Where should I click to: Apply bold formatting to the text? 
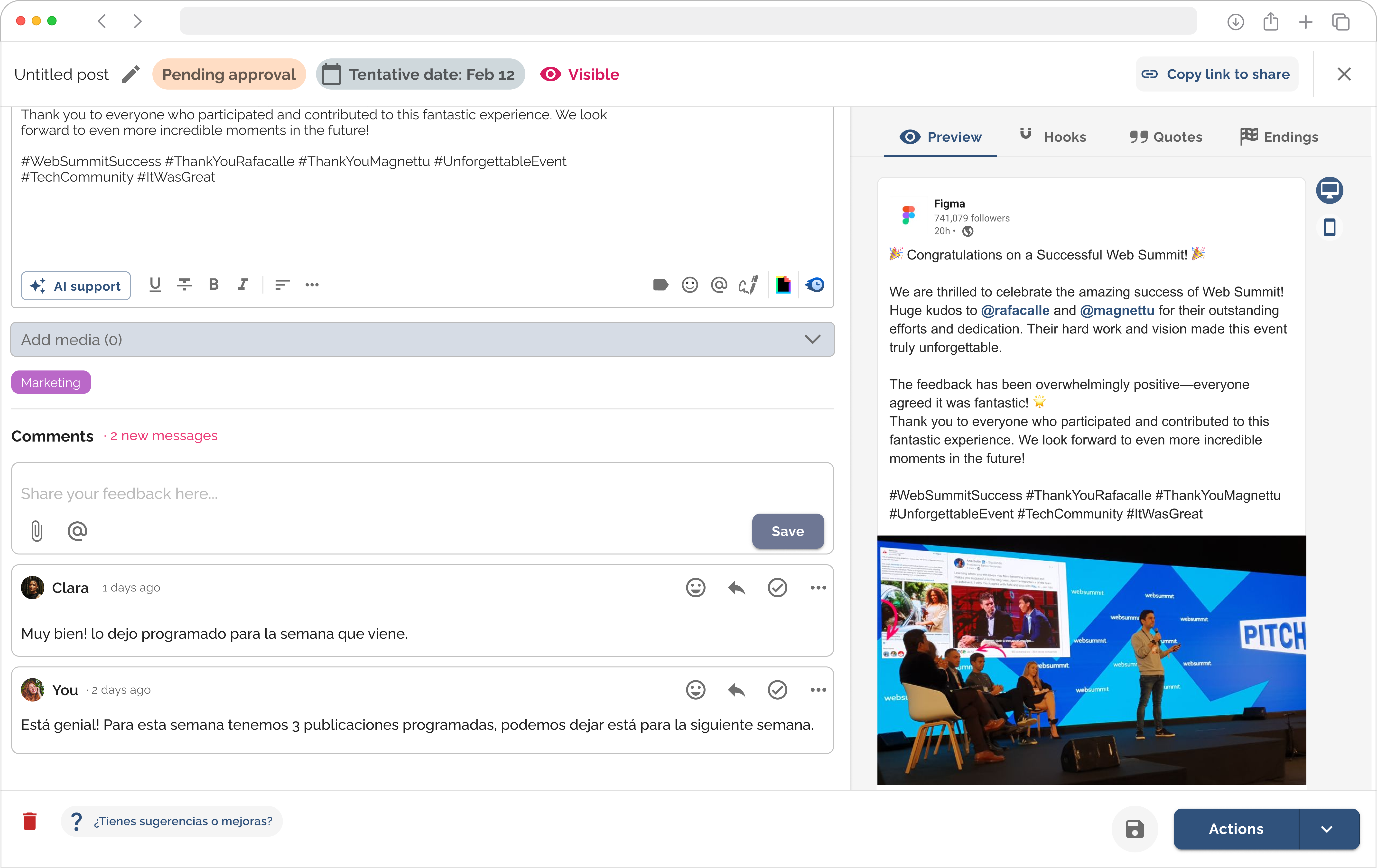[214, 285]
